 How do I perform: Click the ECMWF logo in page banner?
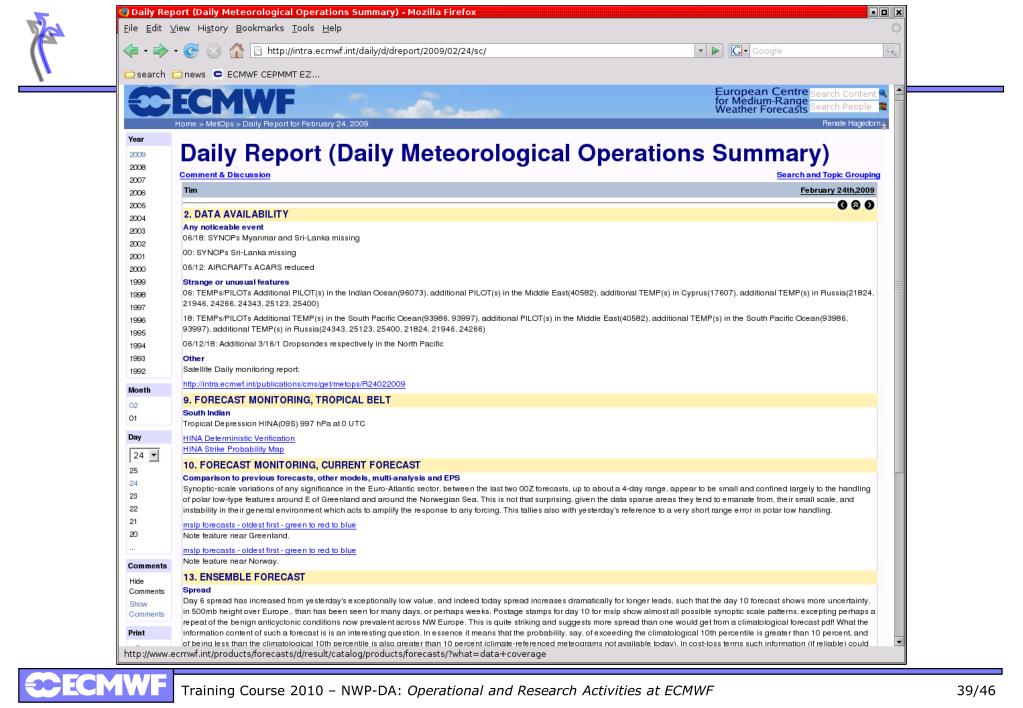tap(212, 101)
